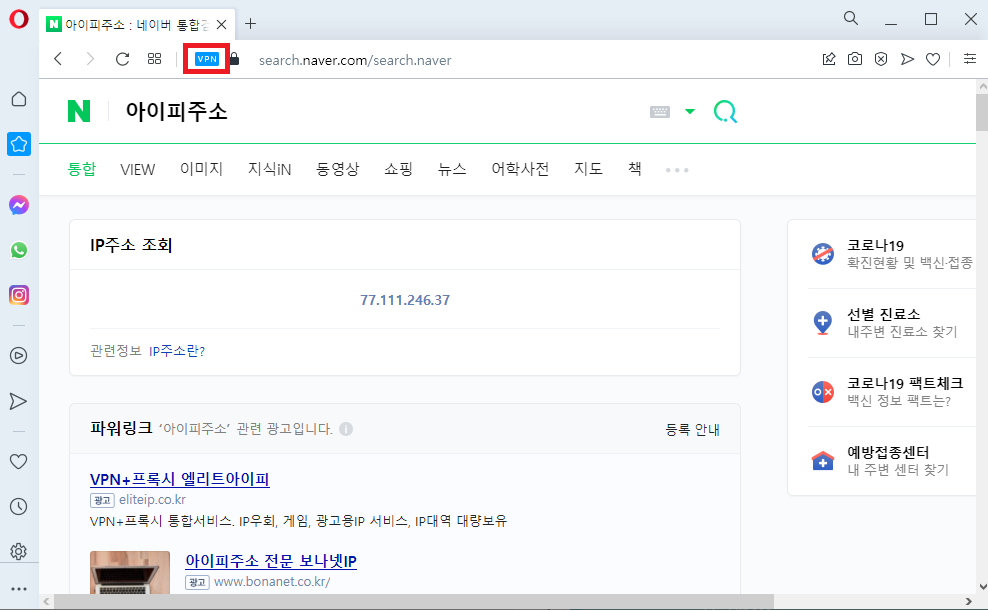Open Settings gear in the sidebar
The width and height of the screenshot is (988, 611).
19,552
